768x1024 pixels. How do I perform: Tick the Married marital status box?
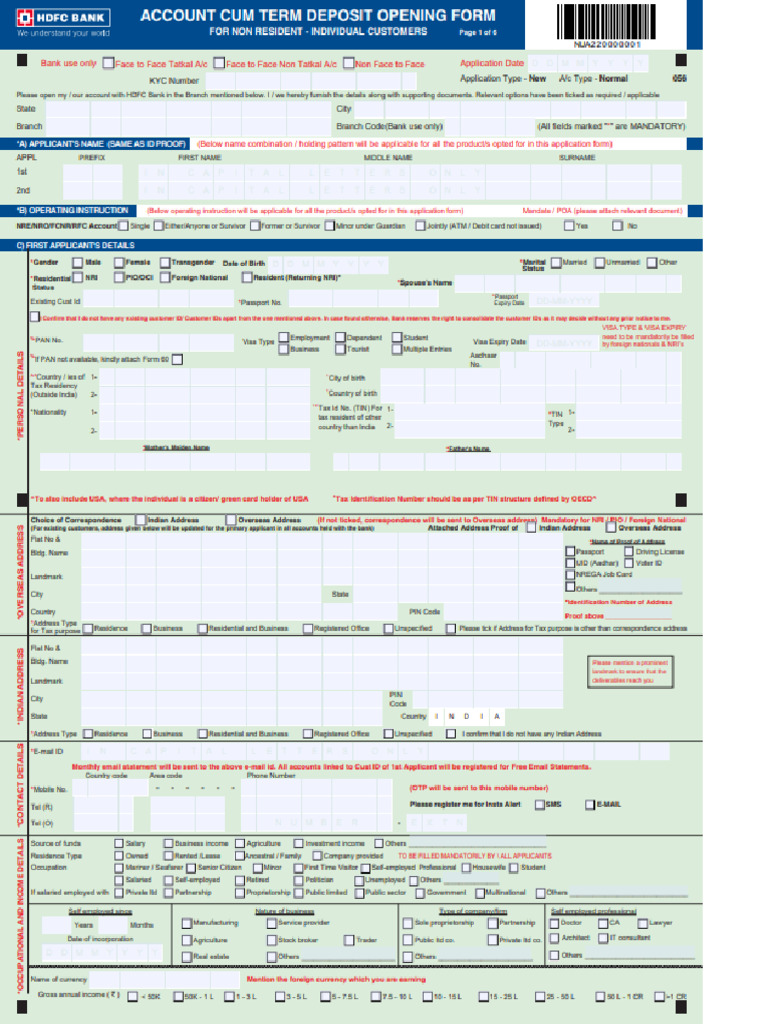coord(556,263)
